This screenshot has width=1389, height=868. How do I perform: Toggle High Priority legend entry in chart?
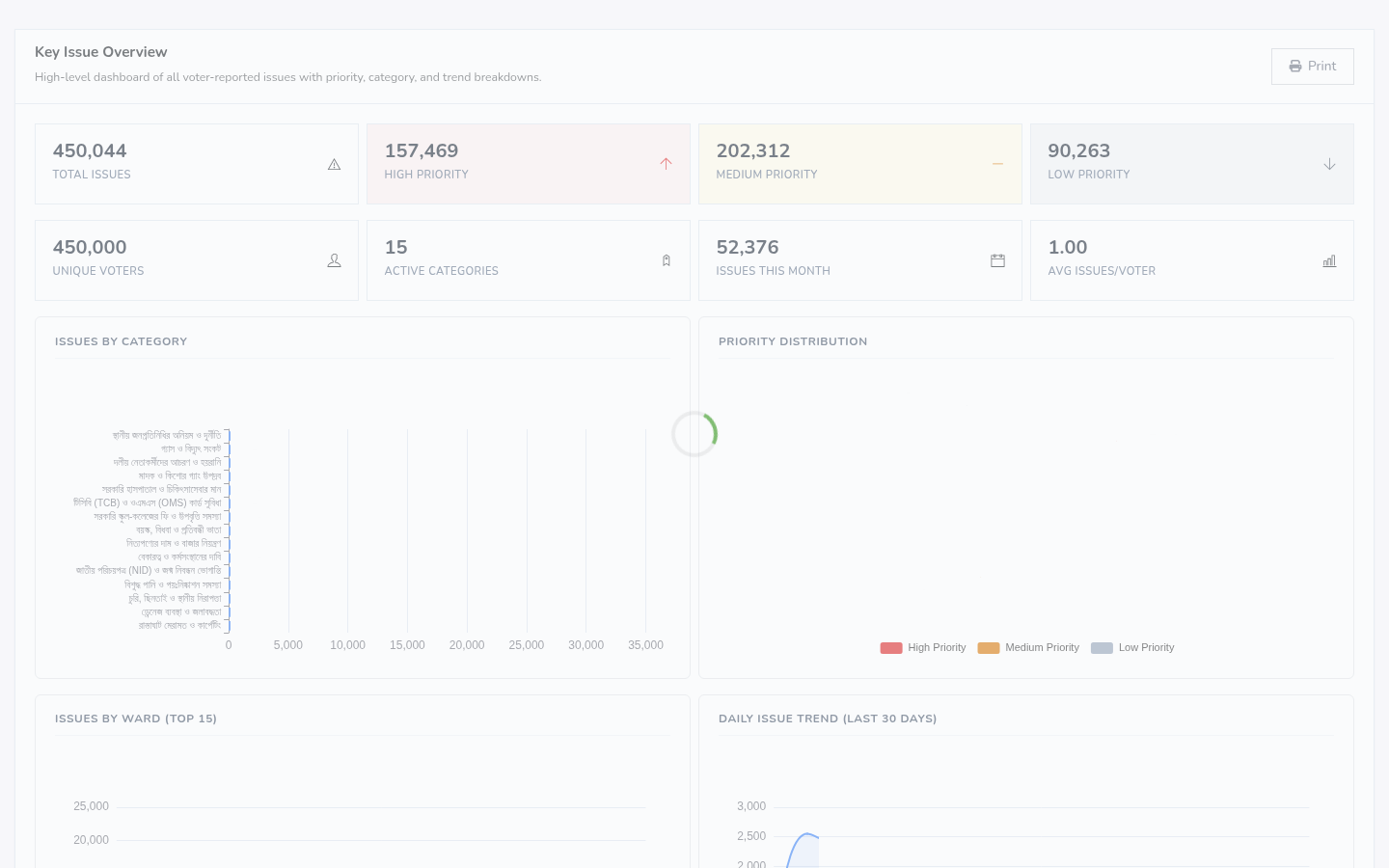click(923, 648)
